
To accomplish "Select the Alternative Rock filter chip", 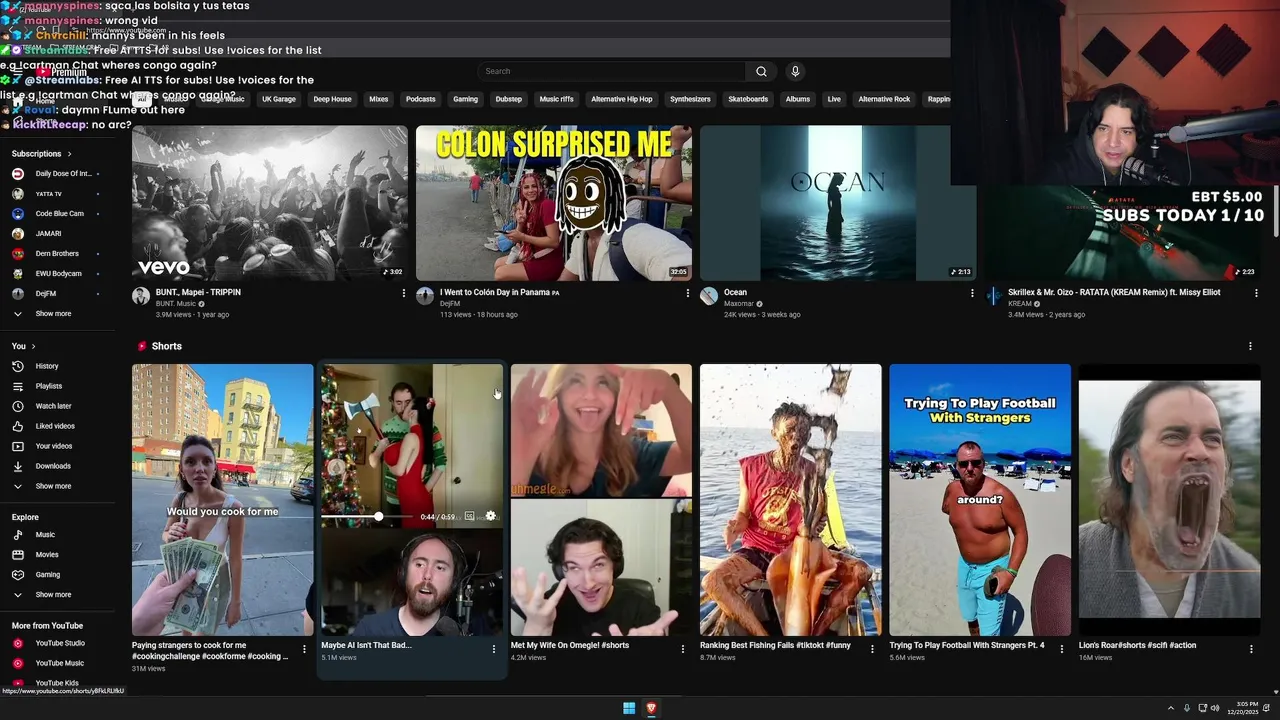I will pyautogui.click(x=884, y=99).
